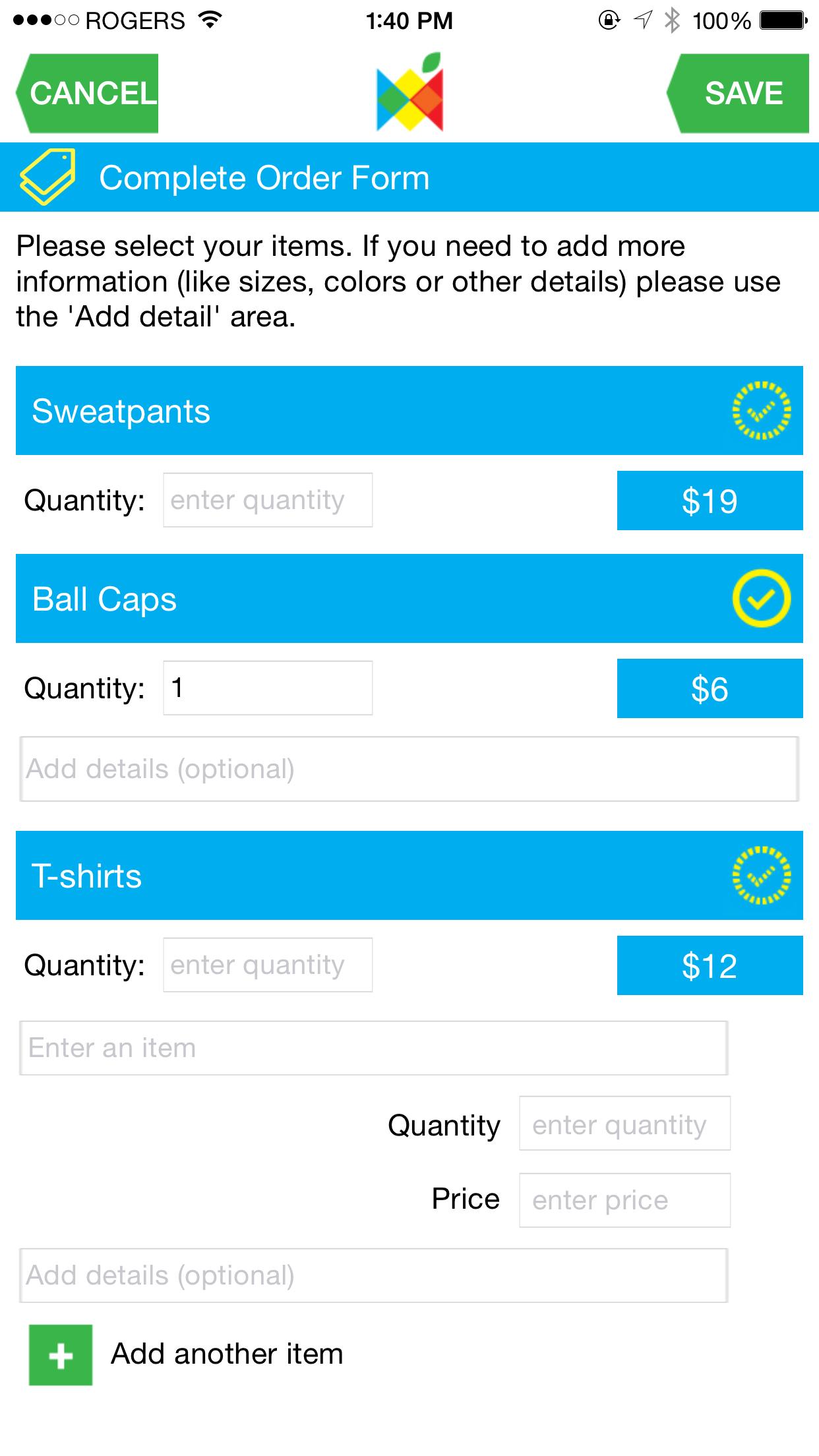819x1456 pixels.
Task: Tap the battery icon in status bar
Action: tap(783, 20)
